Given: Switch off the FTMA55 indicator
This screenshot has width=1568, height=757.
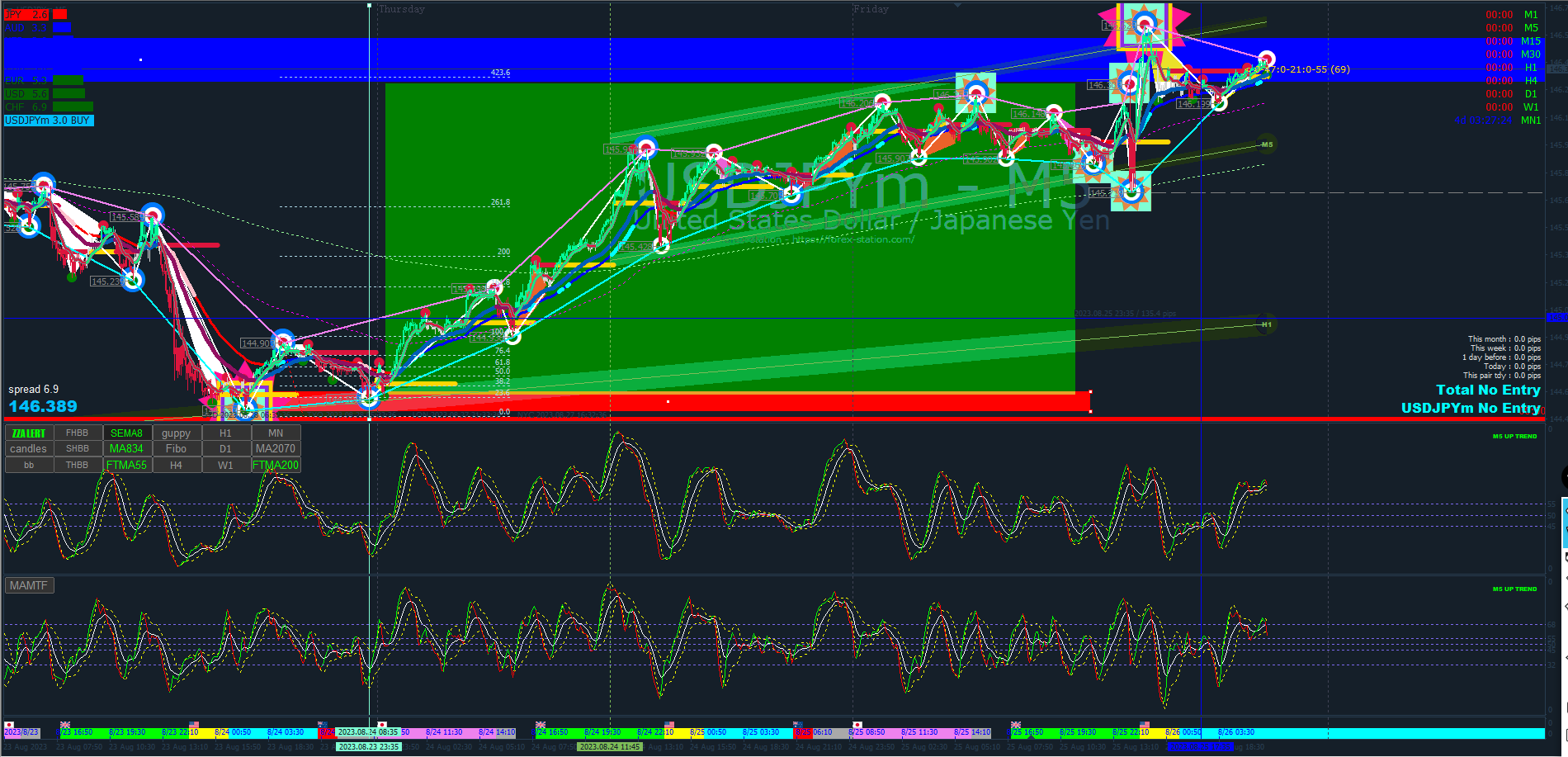Looking at the screenshot, I should point(127,466).
